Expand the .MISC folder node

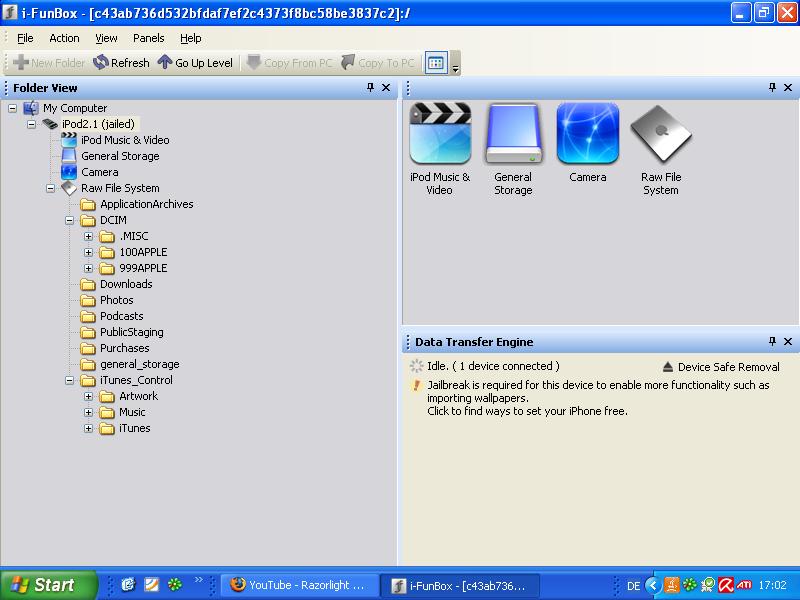88,236
